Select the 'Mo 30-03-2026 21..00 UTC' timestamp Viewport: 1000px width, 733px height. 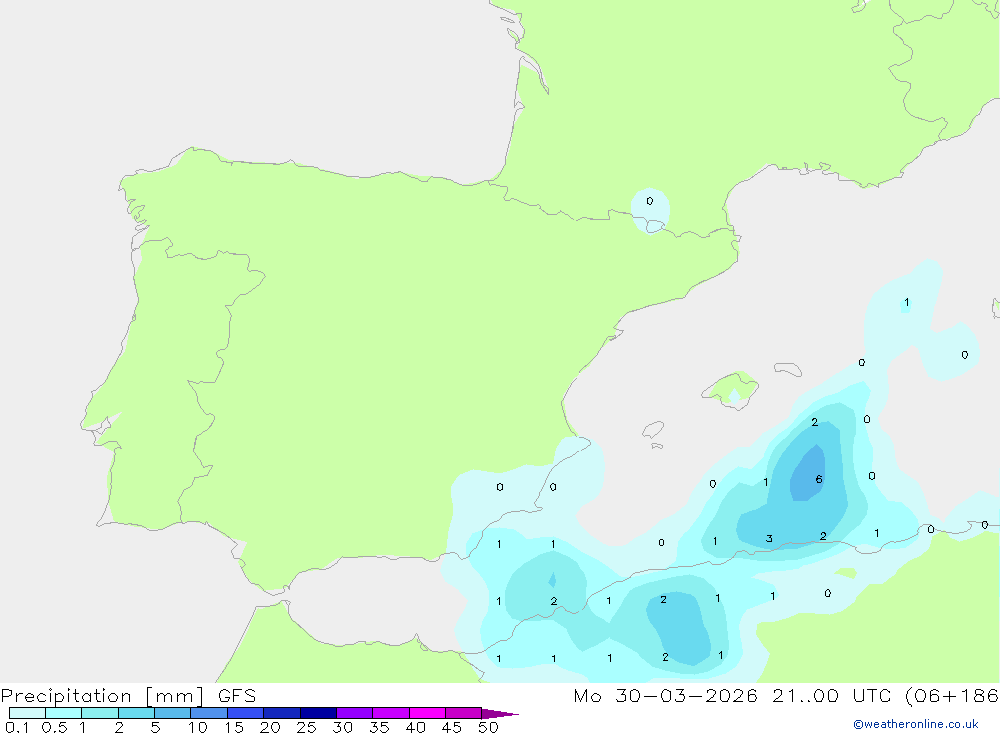pos(735,695)
